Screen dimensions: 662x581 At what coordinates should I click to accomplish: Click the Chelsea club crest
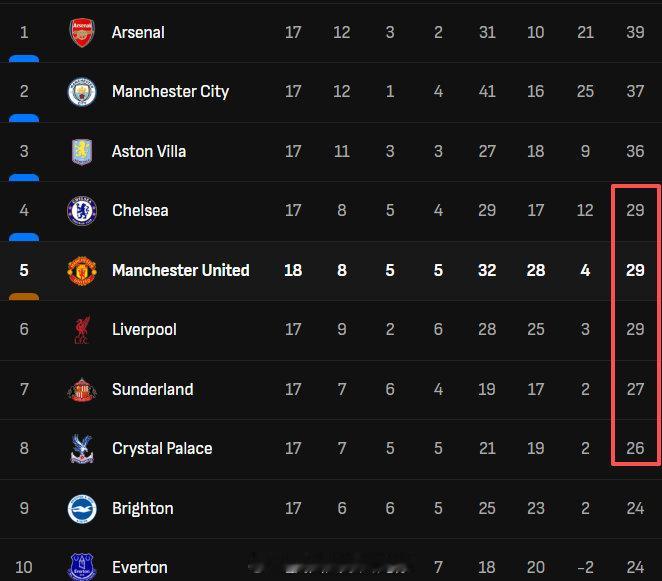(x=81, y=211)
